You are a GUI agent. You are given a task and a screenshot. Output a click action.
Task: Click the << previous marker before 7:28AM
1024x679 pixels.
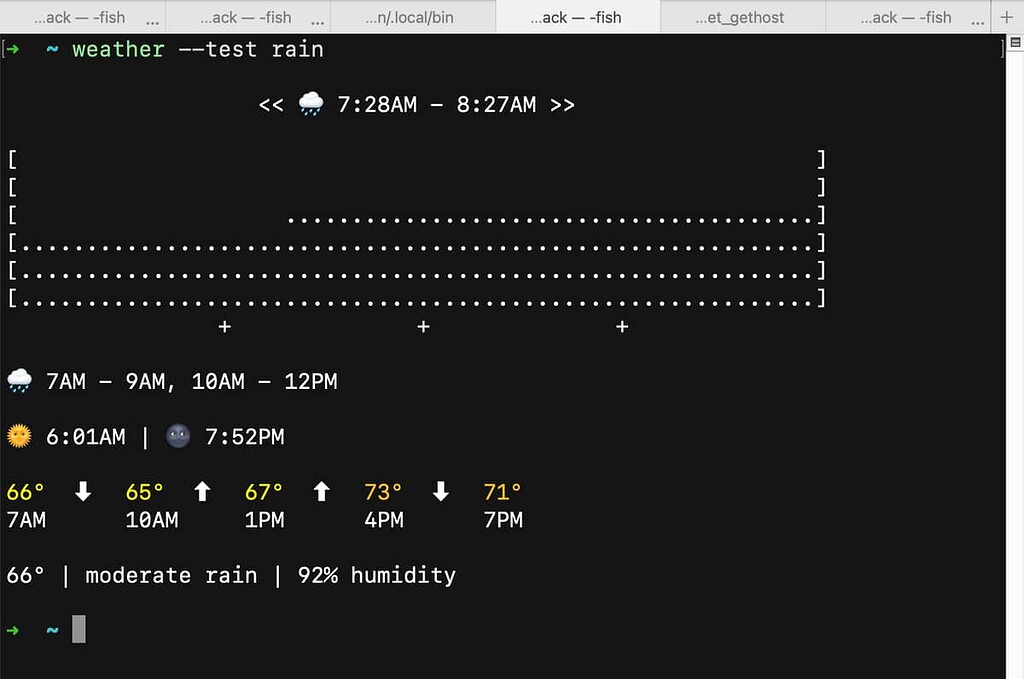click(271, 105)
